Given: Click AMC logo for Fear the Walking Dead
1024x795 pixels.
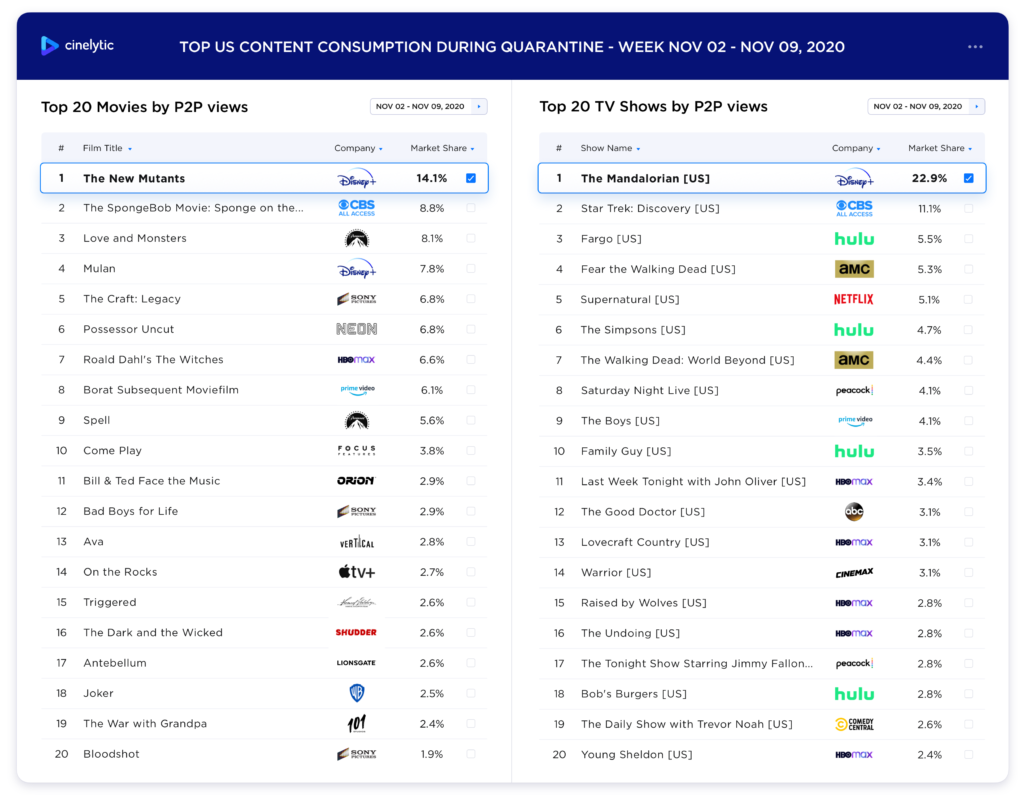Looking at the screenshot, I should [x=854, y=269].
